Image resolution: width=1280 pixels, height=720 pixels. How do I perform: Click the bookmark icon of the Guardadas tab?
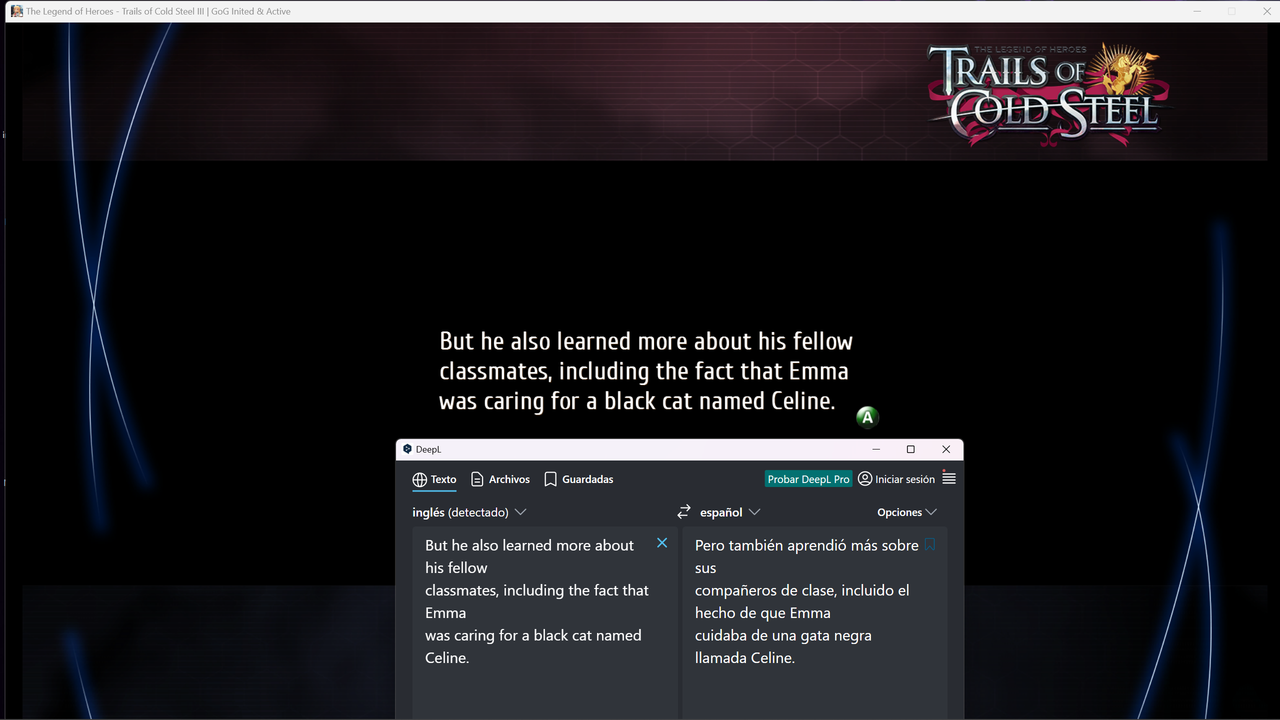tap(550, 480)
